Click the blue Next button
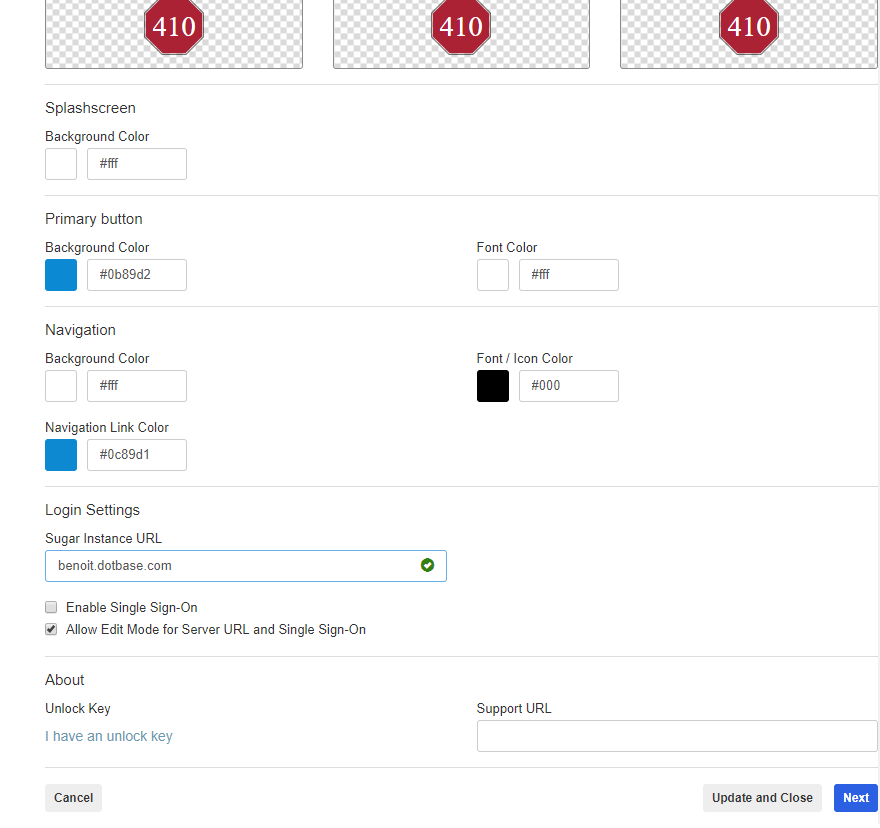Viewport: 880px width, 828px height. pyautogui.click(x=855, y=798)
